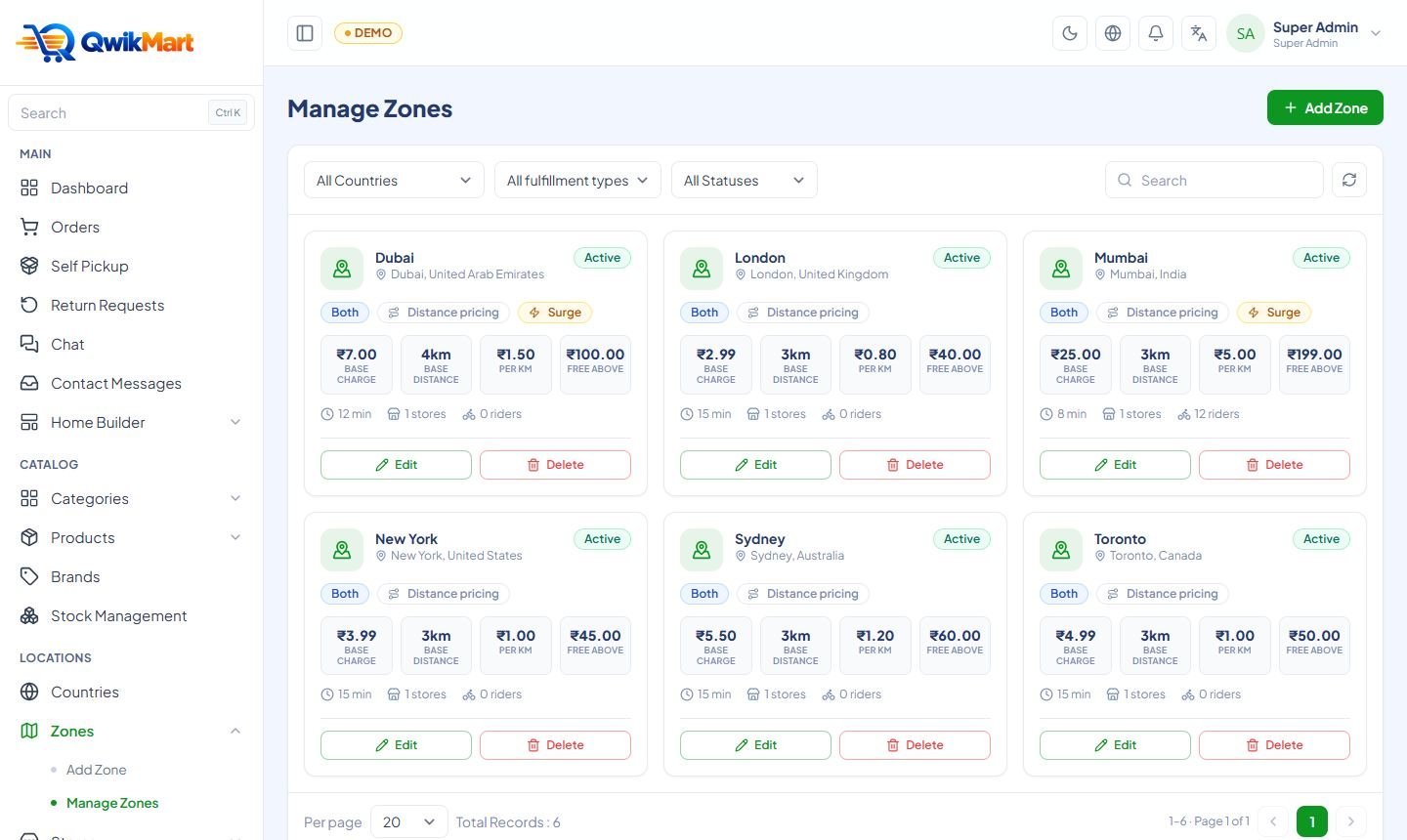The image size is (1407, 840).
Task: Delete the Mumbai zone
Action: click(1274, 465)
